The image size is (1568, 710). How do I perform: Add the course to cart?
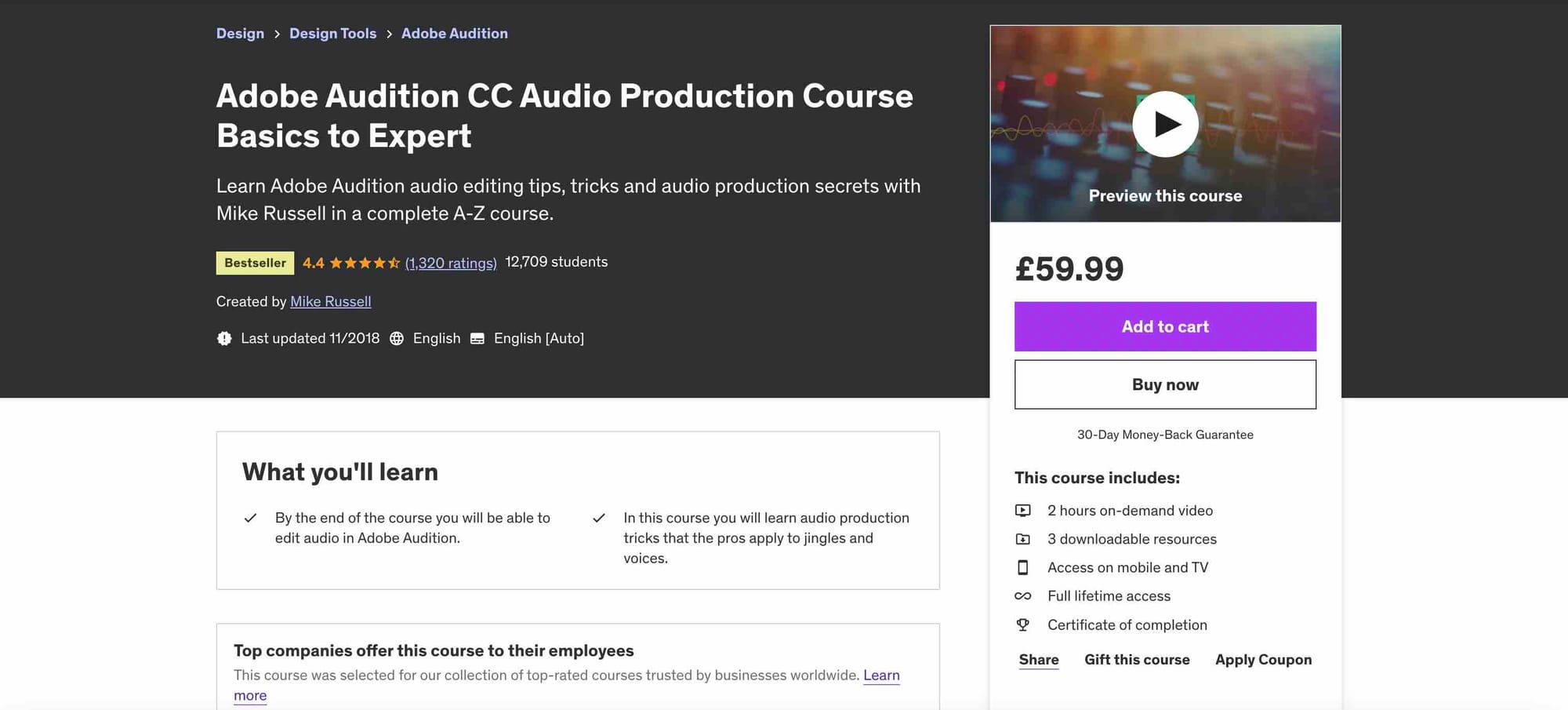pyautogui.click(x=1165, y=326)
